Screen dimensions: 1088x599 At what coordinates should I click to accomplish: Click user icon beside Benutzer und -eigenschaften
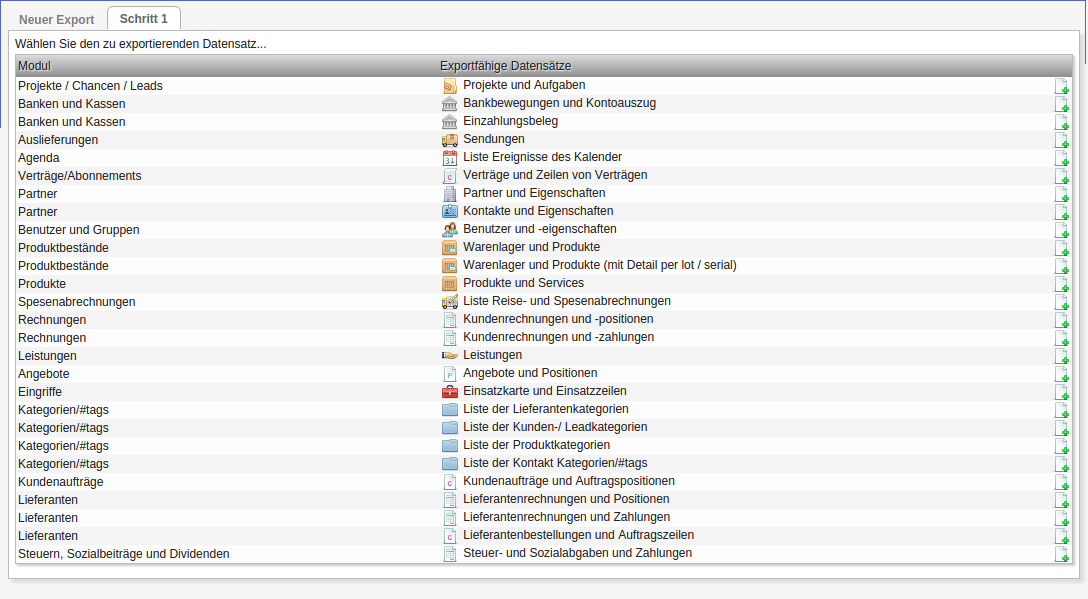point(450,230)
